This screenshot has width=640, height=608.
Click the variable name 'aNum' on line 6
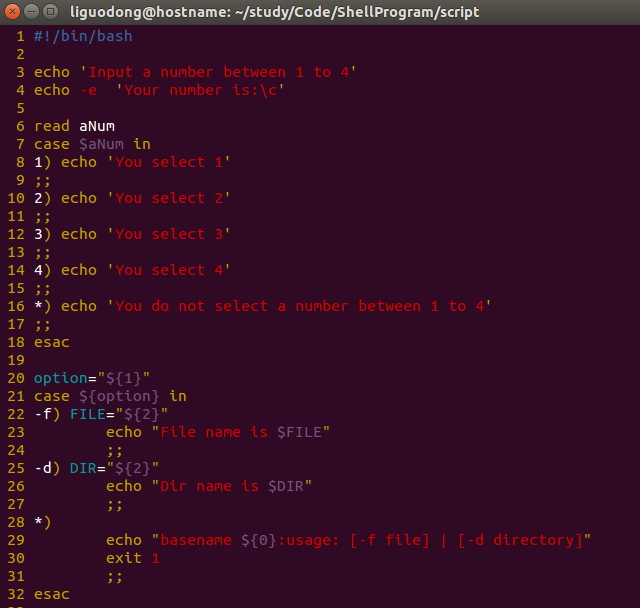pyautogui.click(x=97, y=126)
